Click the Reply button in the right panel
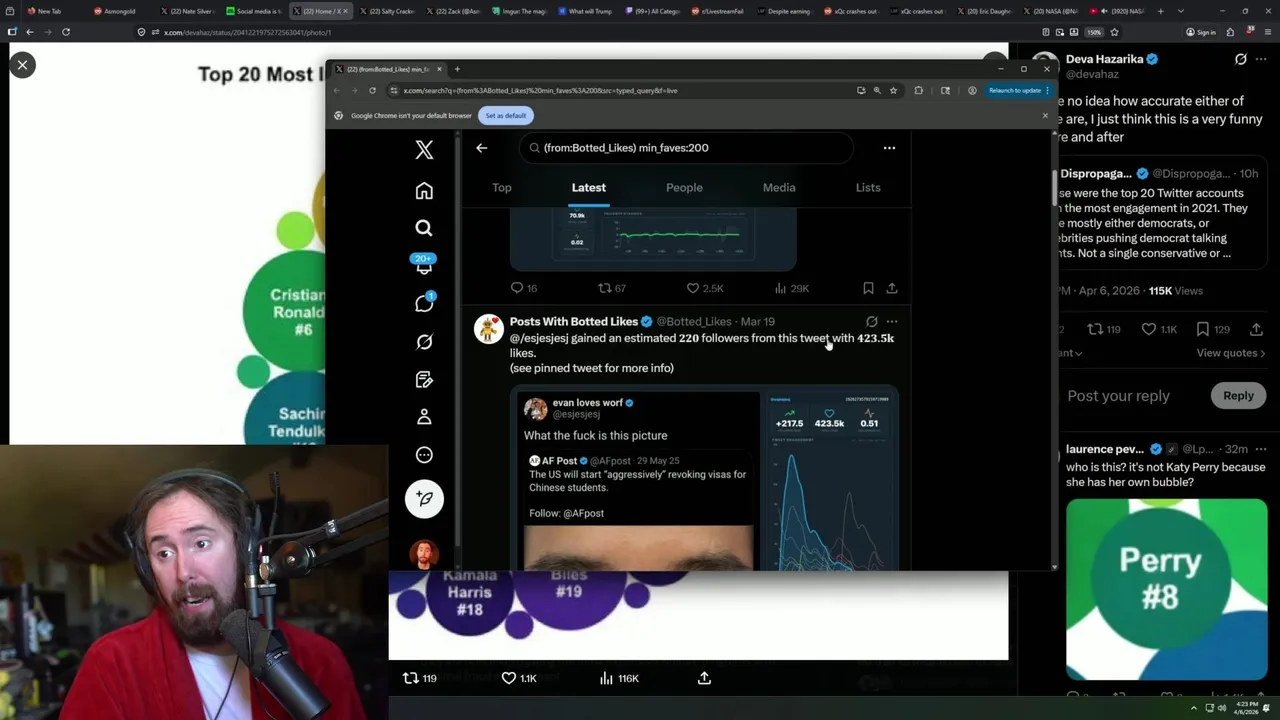The image size is (1280, 720). [1238, 395]
